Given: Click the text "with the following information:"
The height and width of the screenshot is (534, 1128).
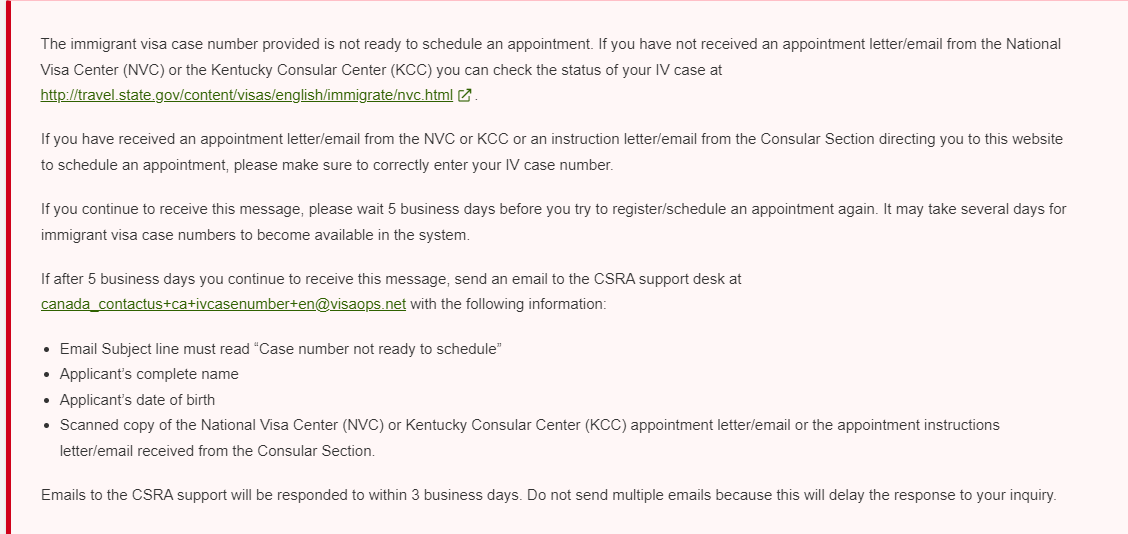Looking at the screenshot, I should (x=509, y=304).
